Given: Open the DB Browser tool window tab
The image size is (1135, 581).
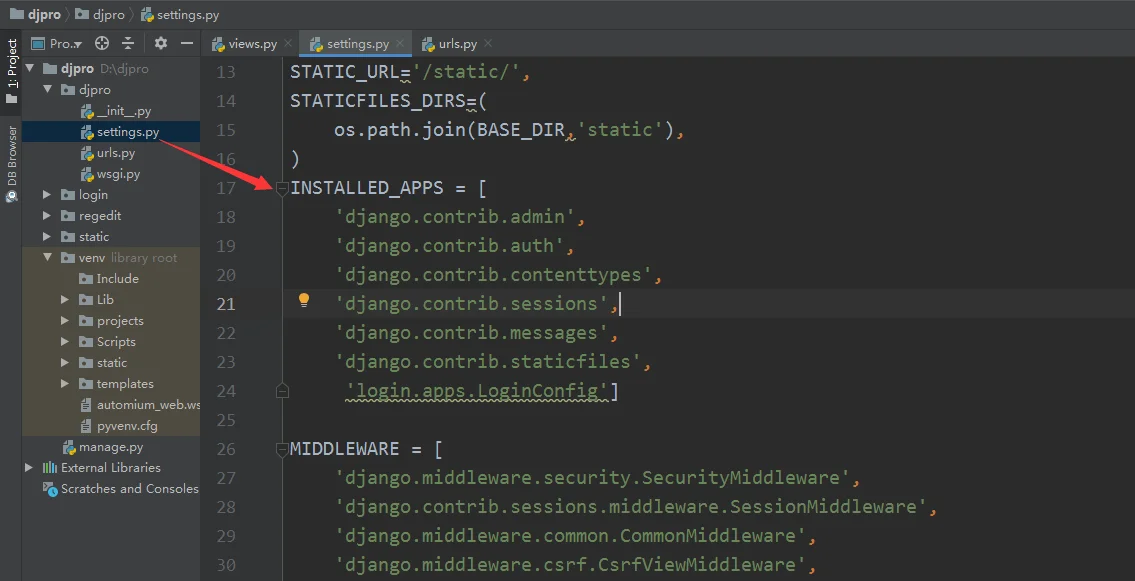Looking at the screenshot, I should [12, 164].
